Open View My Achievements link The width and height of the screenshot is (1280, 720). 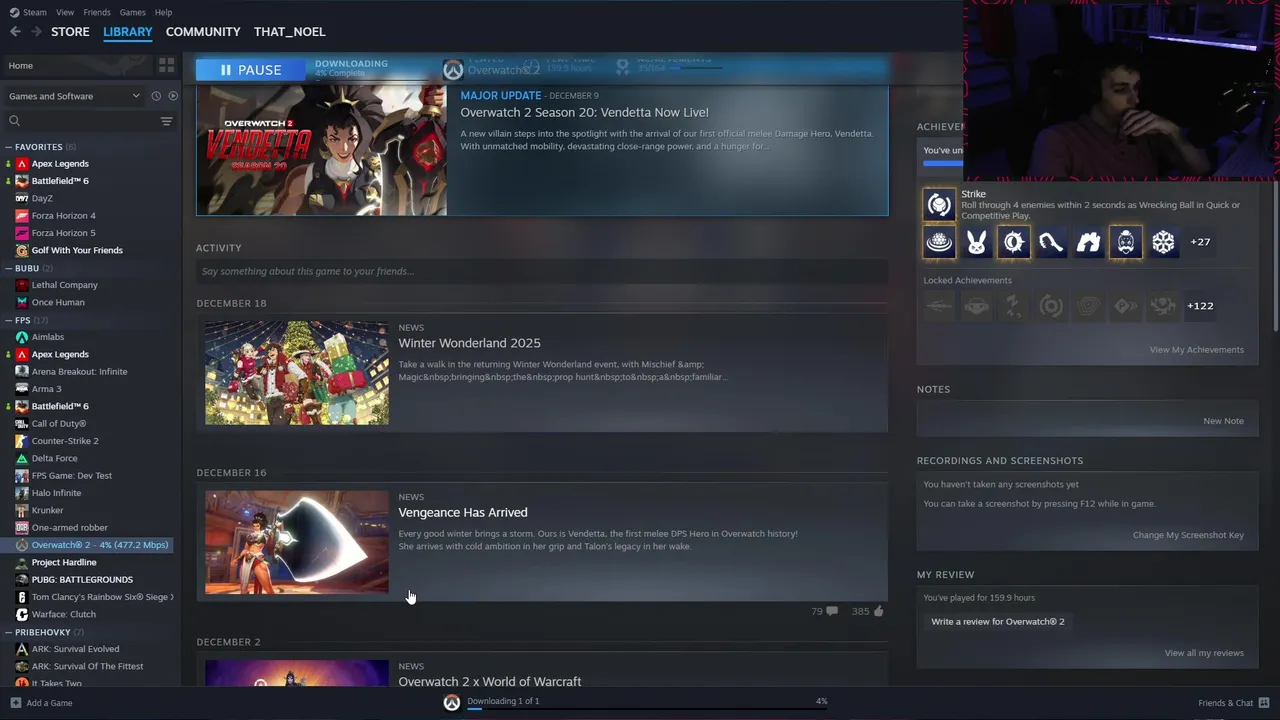click(x=1196, y=350)
